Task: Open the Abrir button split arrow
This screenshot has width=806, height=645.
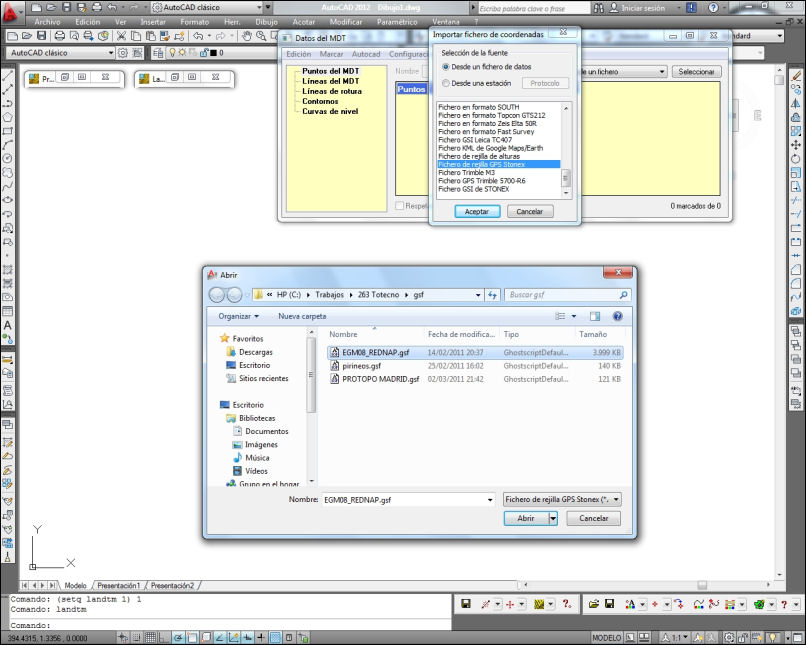Action: 553,518
